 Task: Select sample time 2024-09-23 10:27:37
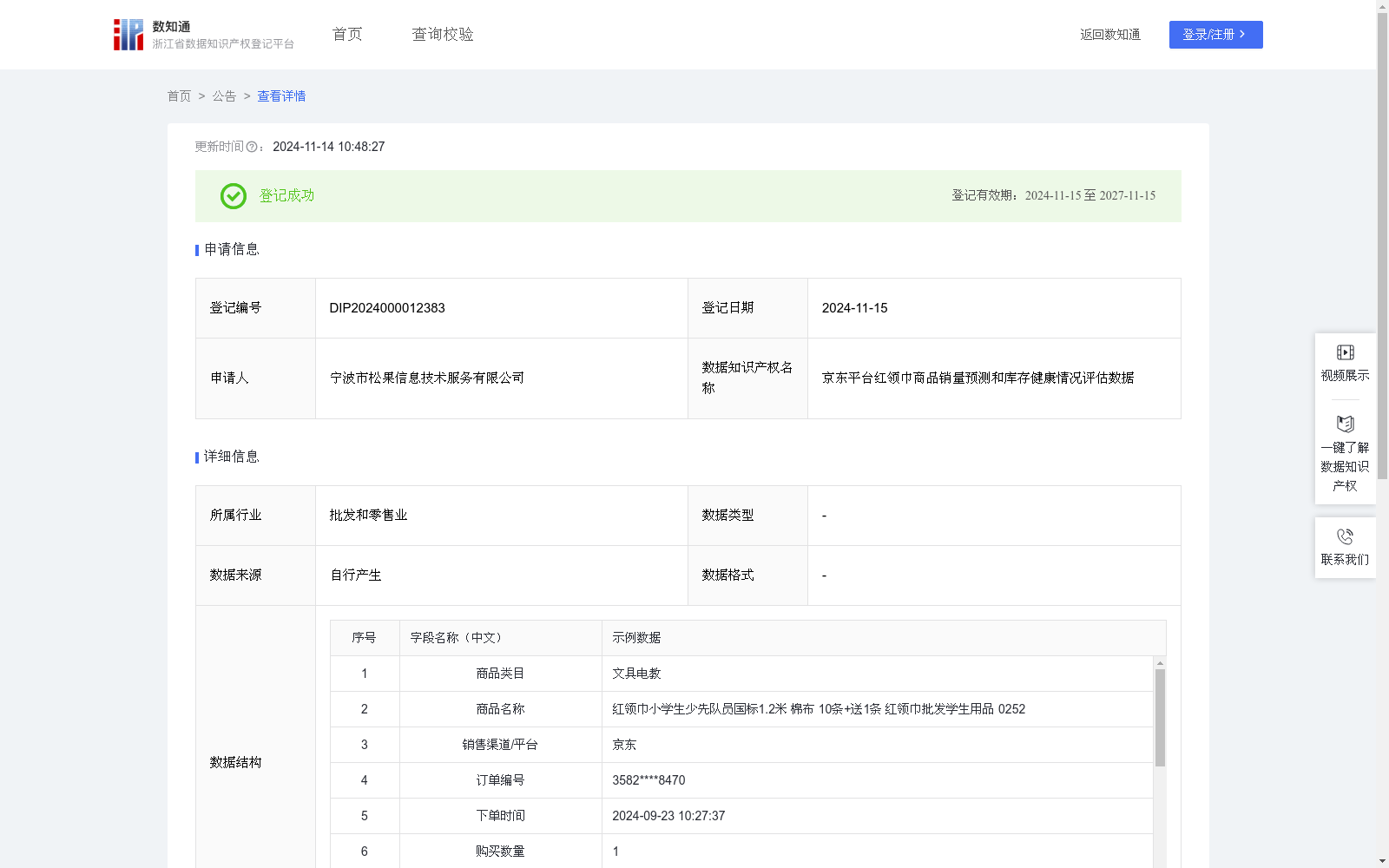[668, 816]
